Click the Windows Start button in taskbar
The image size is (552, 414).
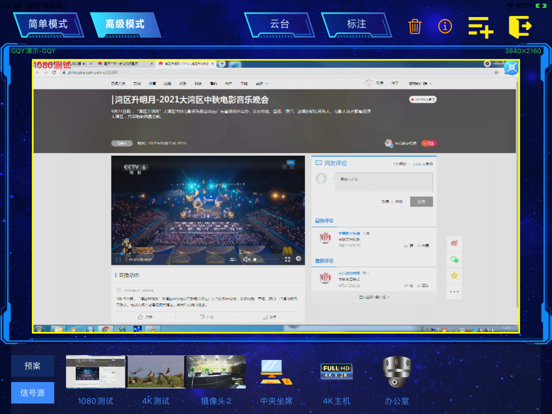coord(39,329)
